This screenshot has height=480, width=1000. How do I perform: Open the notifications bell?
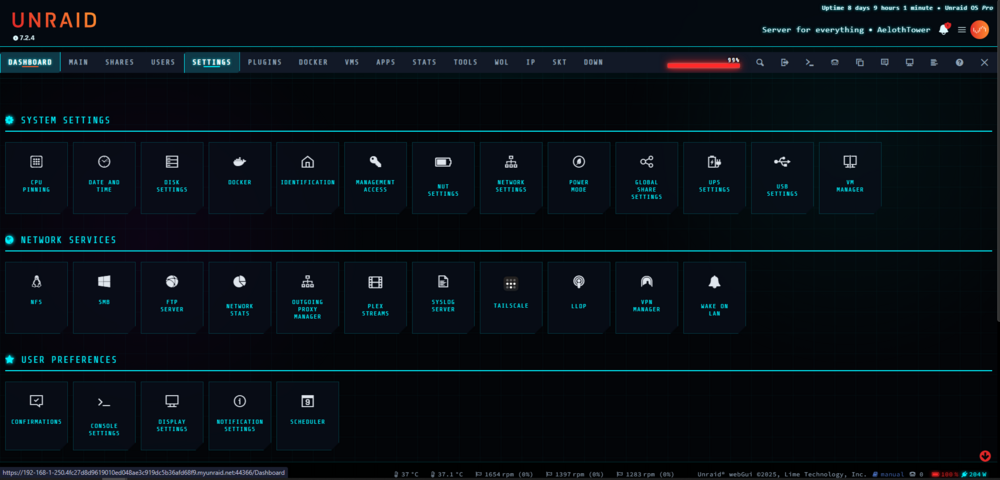coord(943,29)
